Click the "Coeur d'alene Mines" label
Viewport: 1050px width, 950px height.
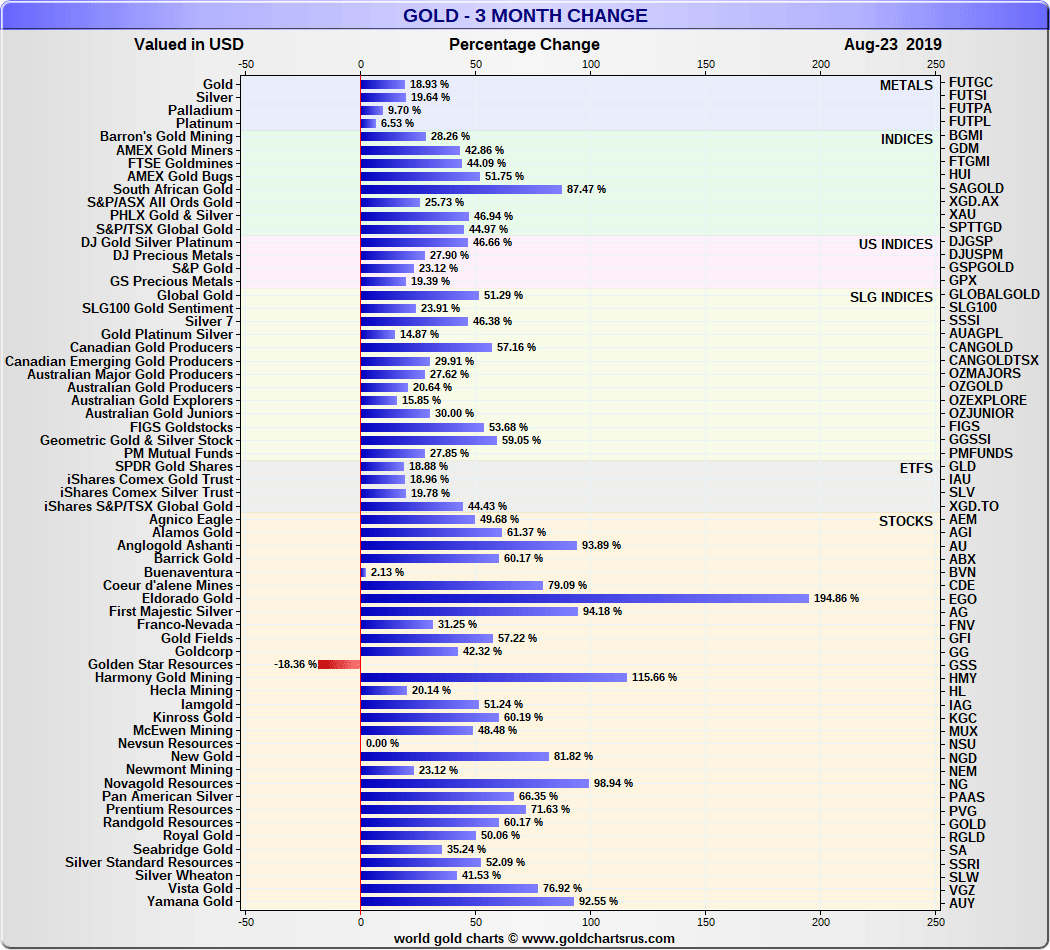coord(168,585)
